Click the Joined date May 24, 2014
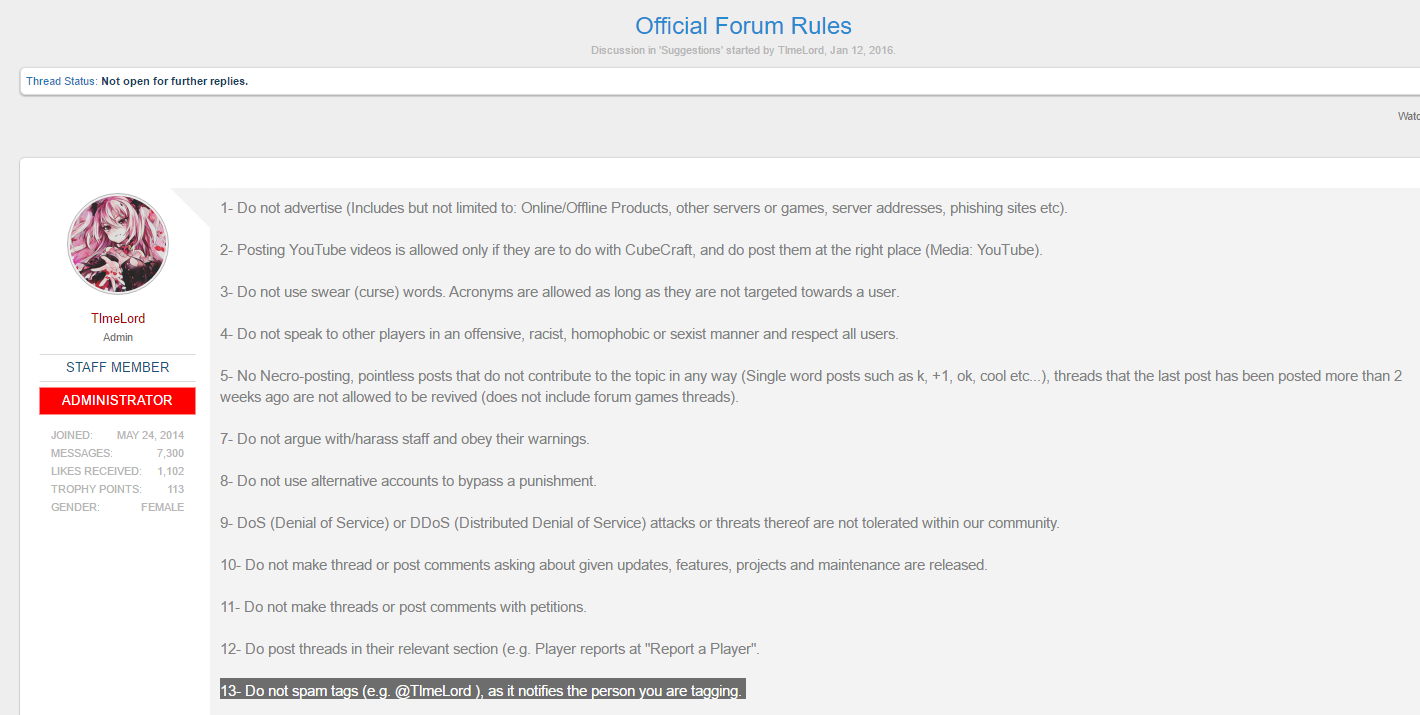This screenshot has width=1420, height=715. click(x=150, y=435)
